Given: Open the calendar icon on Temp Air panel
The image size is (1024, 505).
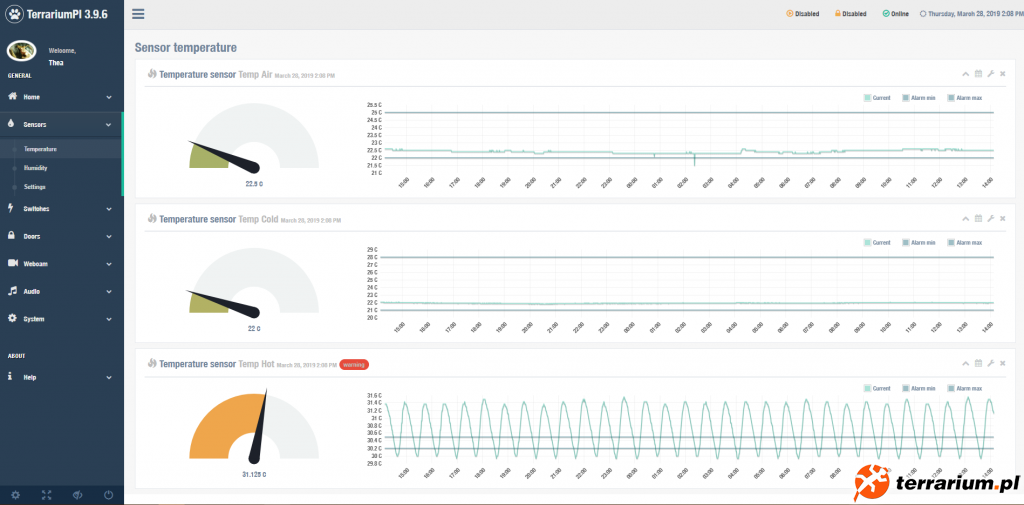Looking at the screenshot, I should pos(978,74).
